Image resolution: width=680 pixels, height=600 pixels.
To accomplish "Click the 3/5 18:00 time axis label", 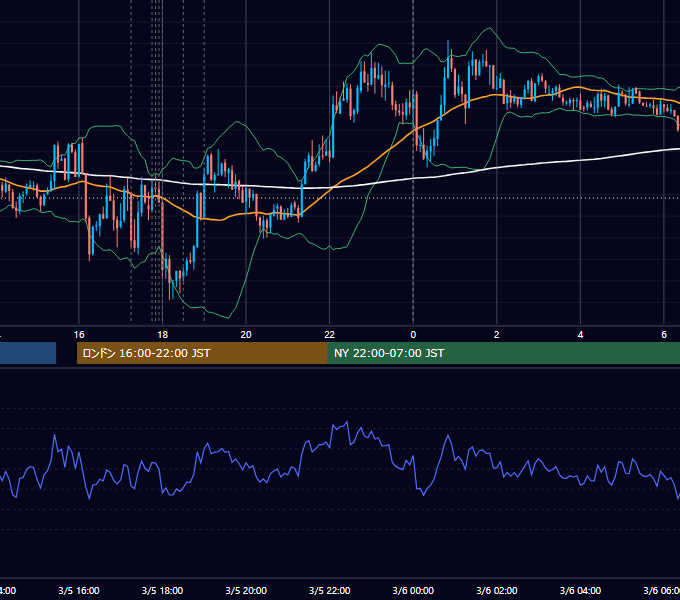I will coord(162,590).
